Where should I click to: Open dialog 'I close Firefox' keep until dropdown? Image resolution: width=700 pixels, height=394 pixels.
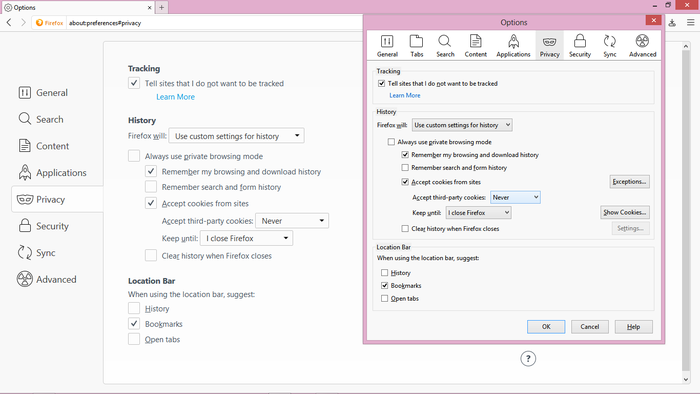479,213
